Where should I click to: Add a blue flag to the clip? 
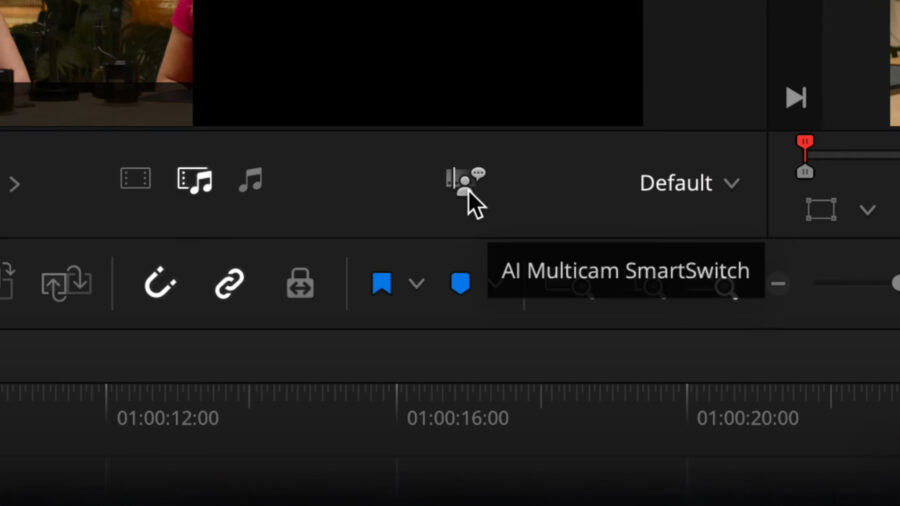pyautogui.click(x=381, y=284)
